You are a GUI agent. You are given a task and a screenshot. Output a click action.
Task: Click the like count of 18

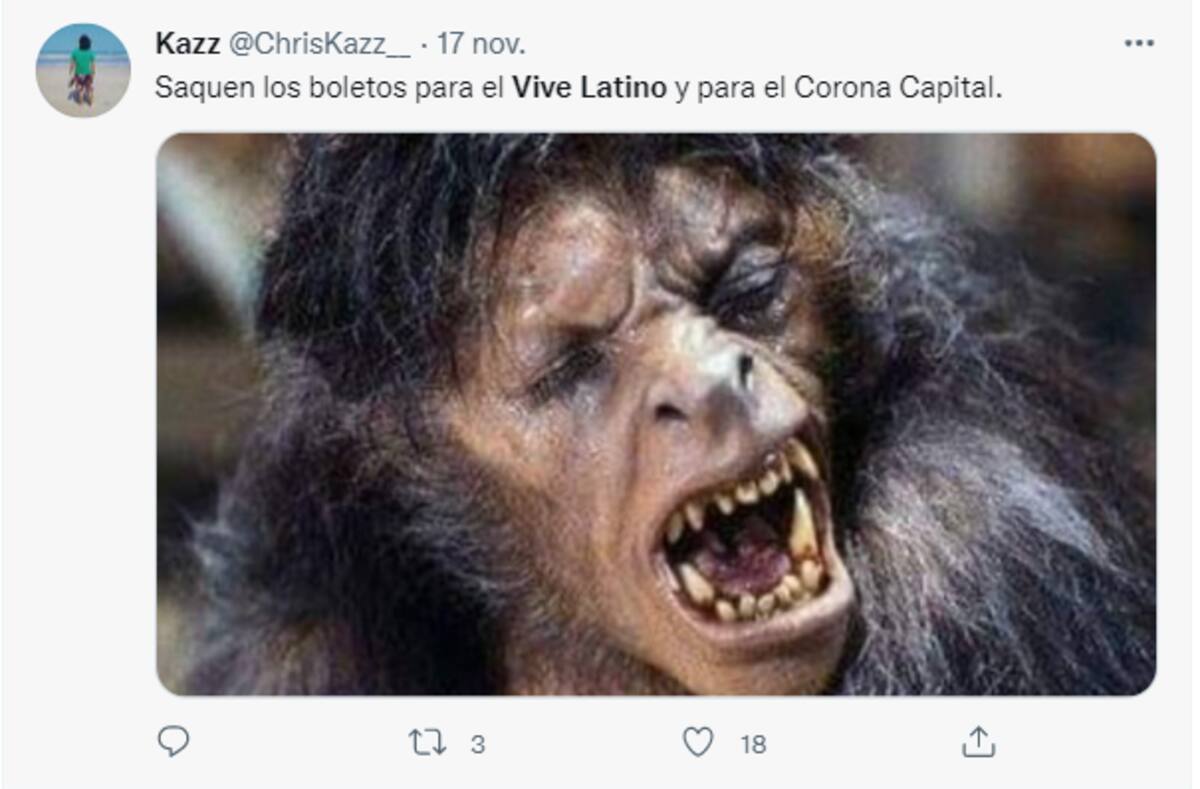[753, 744]
